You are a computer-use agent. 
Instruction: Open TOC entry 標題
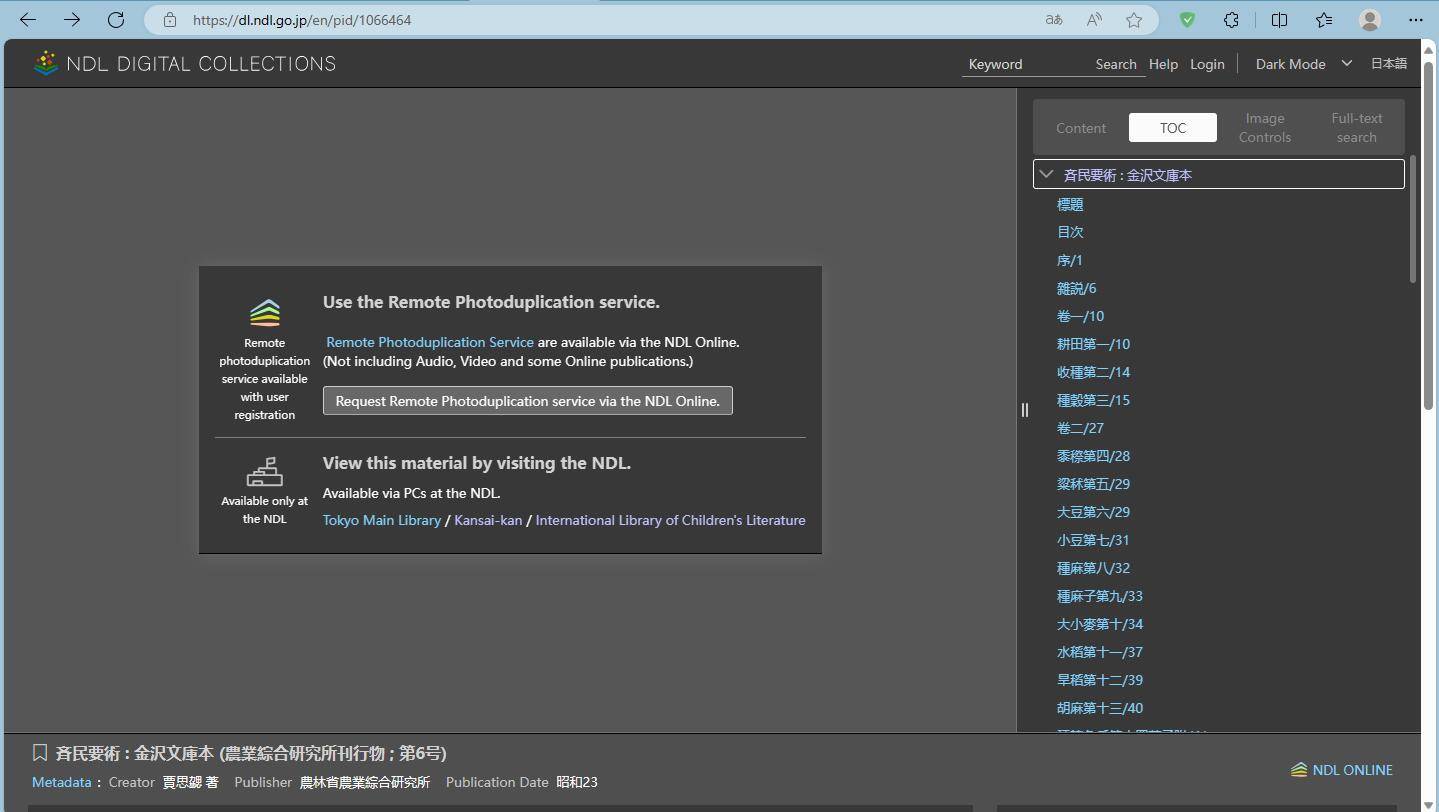click(1070, 204)
